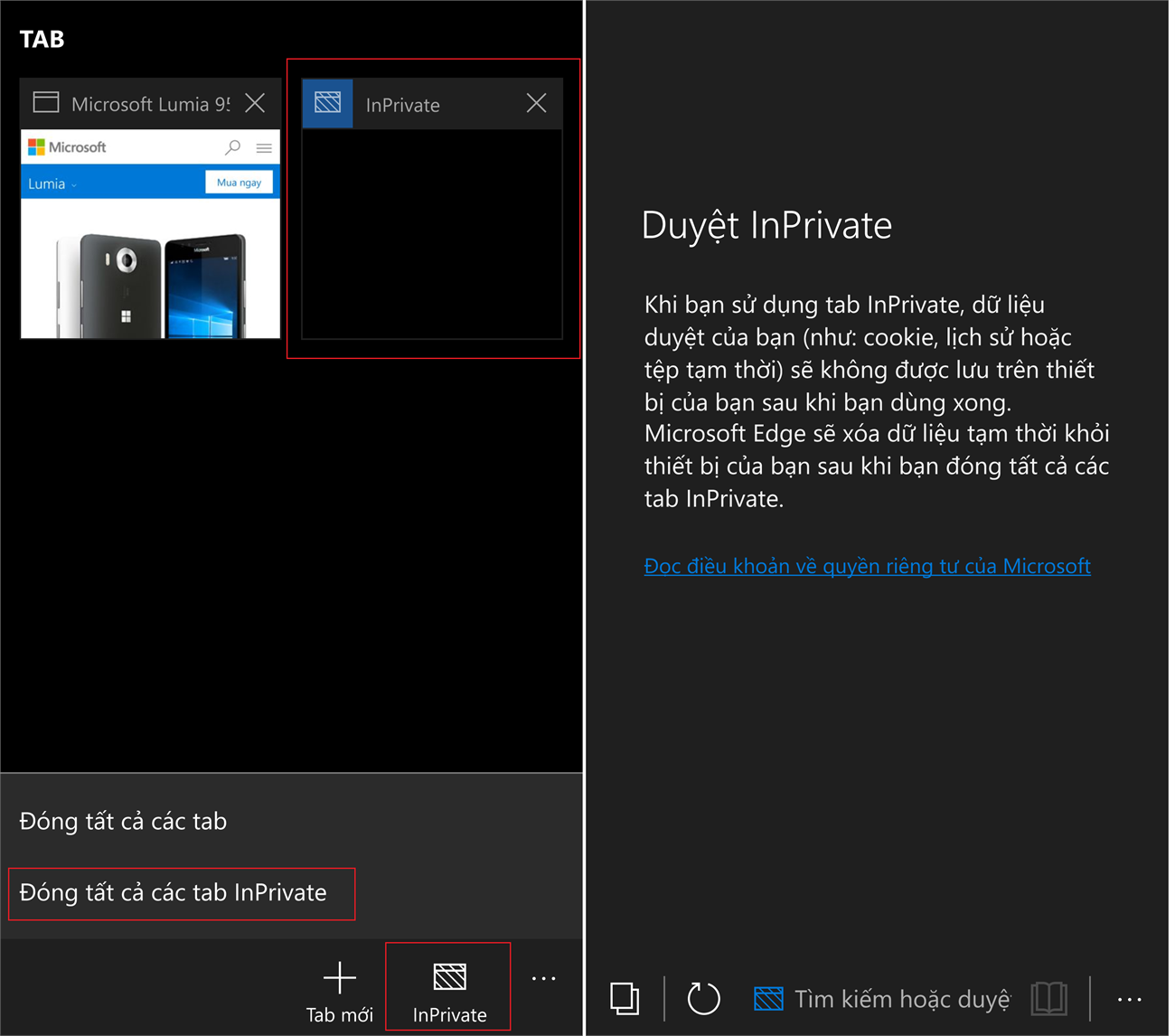Open a new InPrivate tab from bottom bar
Screen dimensions: 1175x1036
pyautogui.click(x=449, y=991)
